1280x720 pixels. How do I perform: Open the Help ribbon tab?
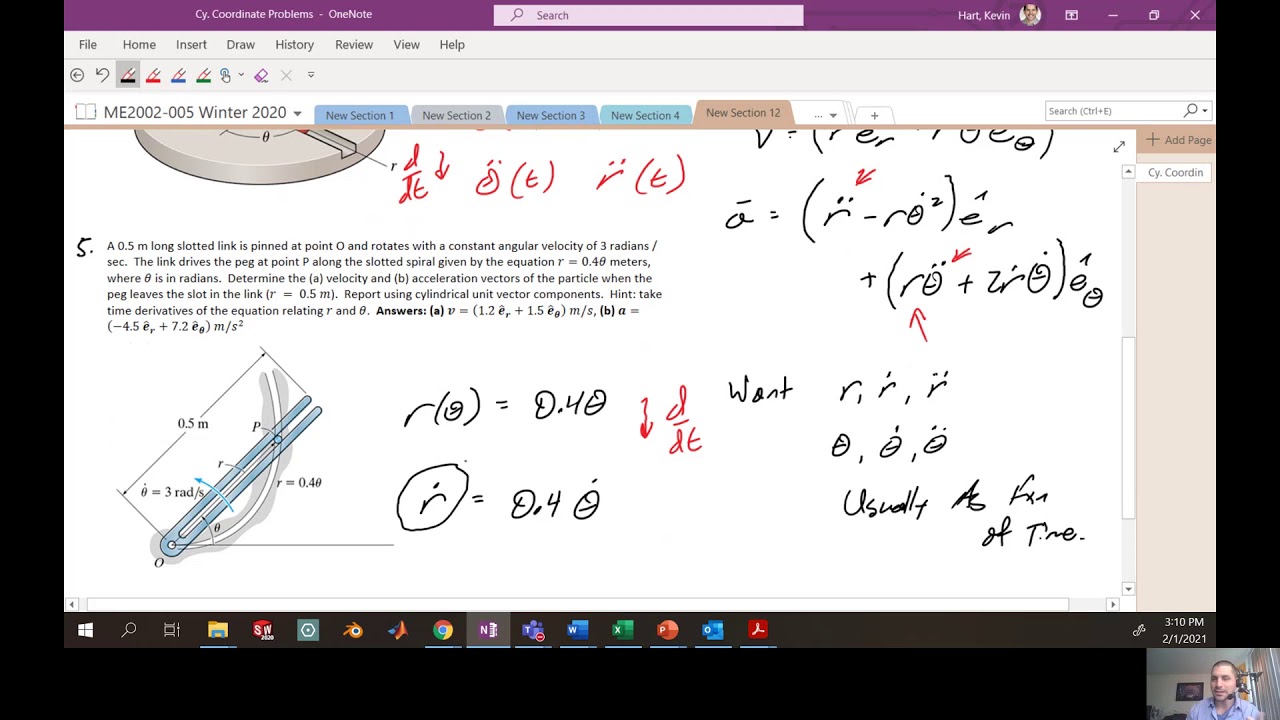pyautogui.click(x=452, y=44)
